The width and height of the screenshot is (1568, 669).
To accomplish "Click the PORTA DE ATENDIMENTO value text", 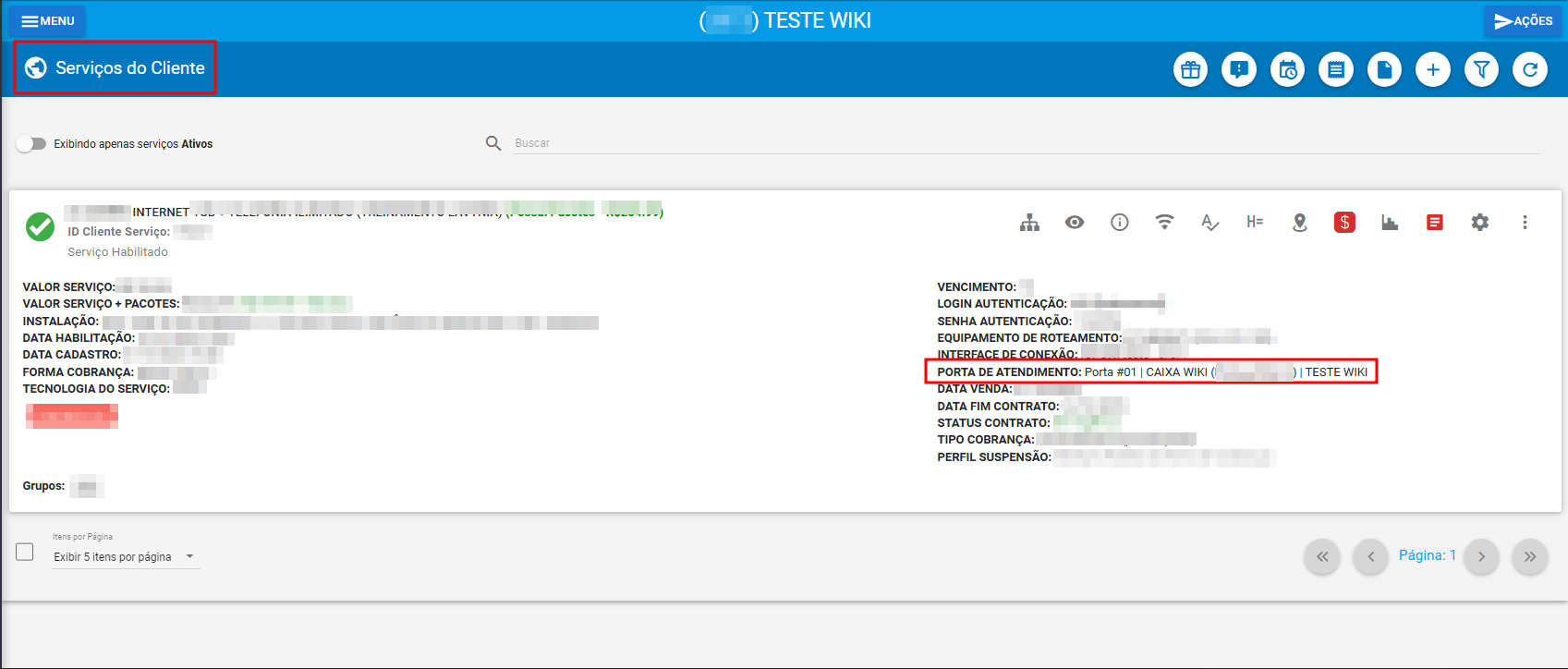I will 1226,372.
